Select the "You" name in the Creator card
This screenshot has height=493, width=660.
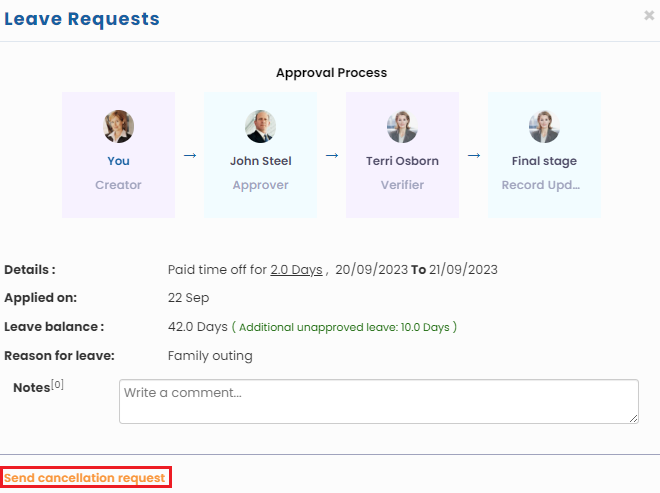click(x=118, y=161)
